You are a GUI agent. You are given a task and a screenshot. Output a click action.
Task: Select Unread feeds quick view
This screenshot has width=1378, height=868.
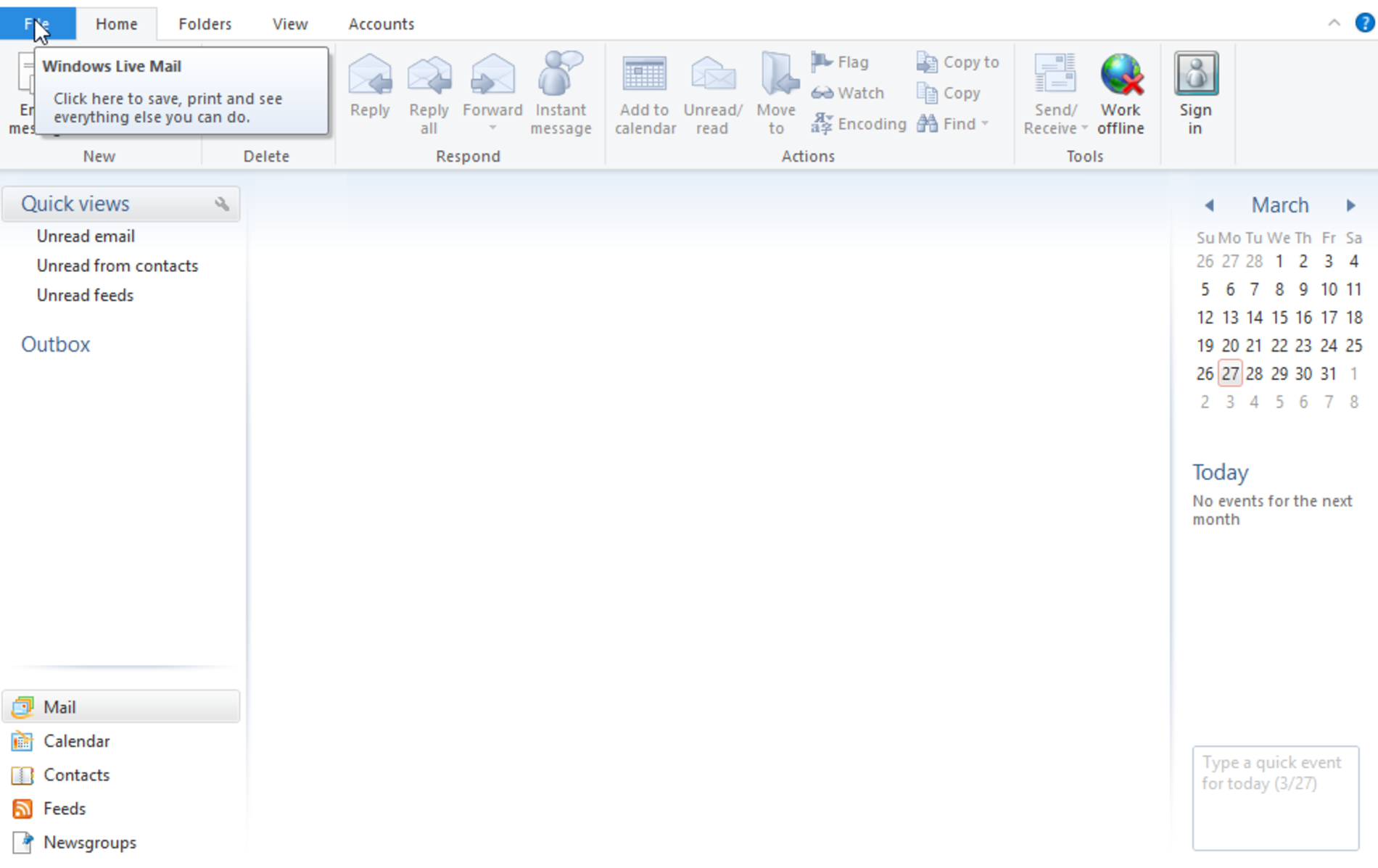click(x=85, y=296)
